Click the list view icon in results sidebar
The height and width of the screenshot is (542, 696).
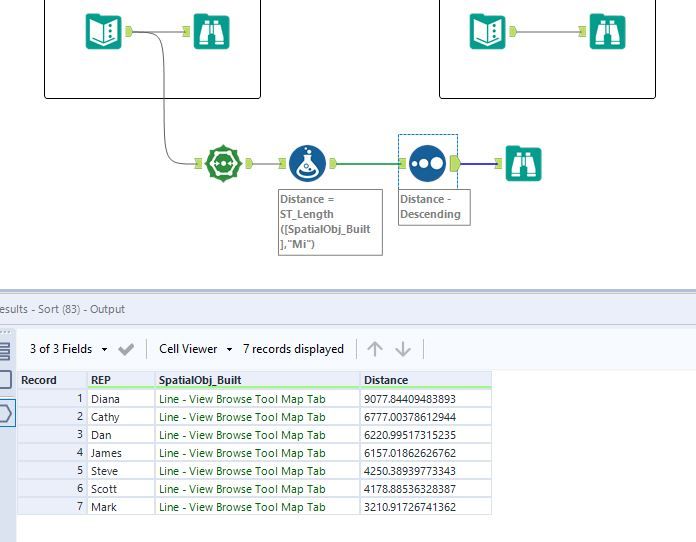4,351
